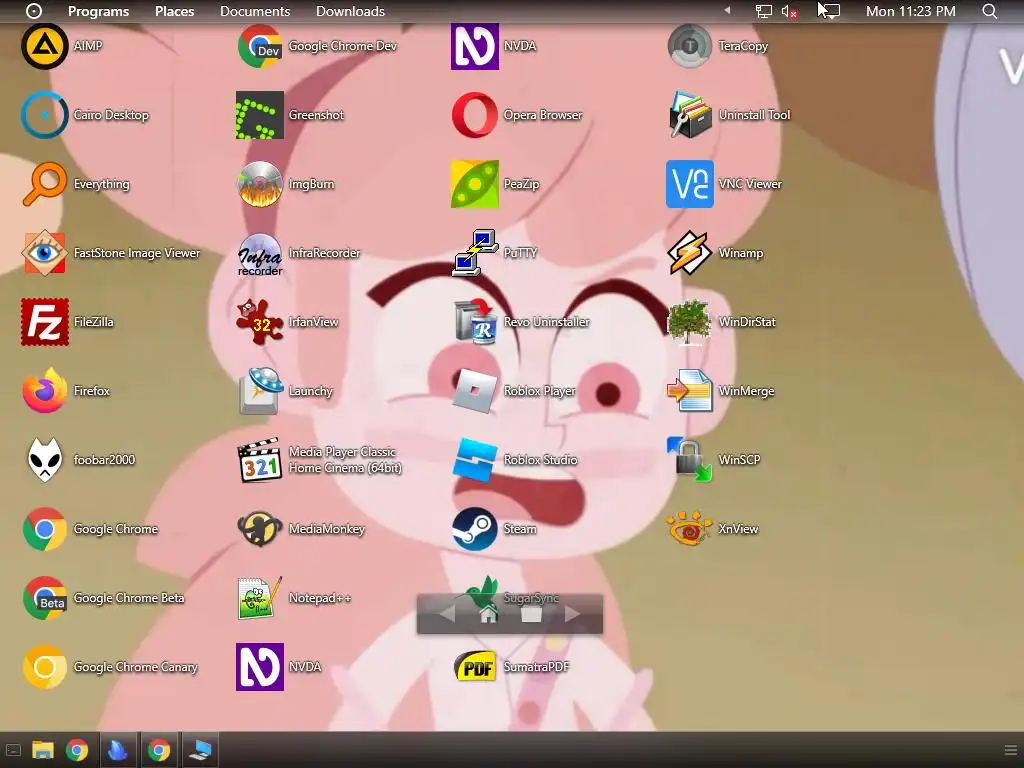
Task: Go home via overlay house button
Action: (488, 614)
